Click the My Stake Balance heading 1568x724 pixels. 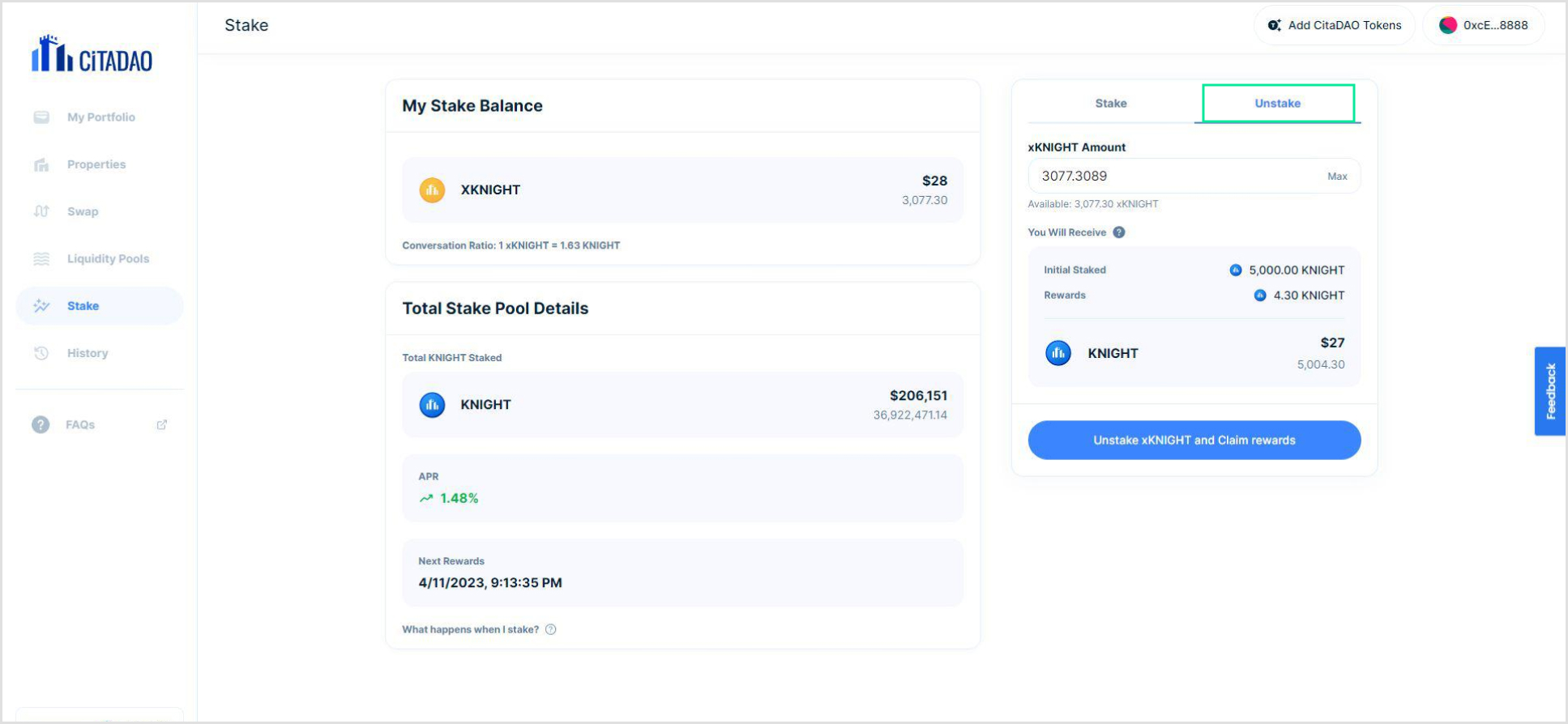[472, 106]
